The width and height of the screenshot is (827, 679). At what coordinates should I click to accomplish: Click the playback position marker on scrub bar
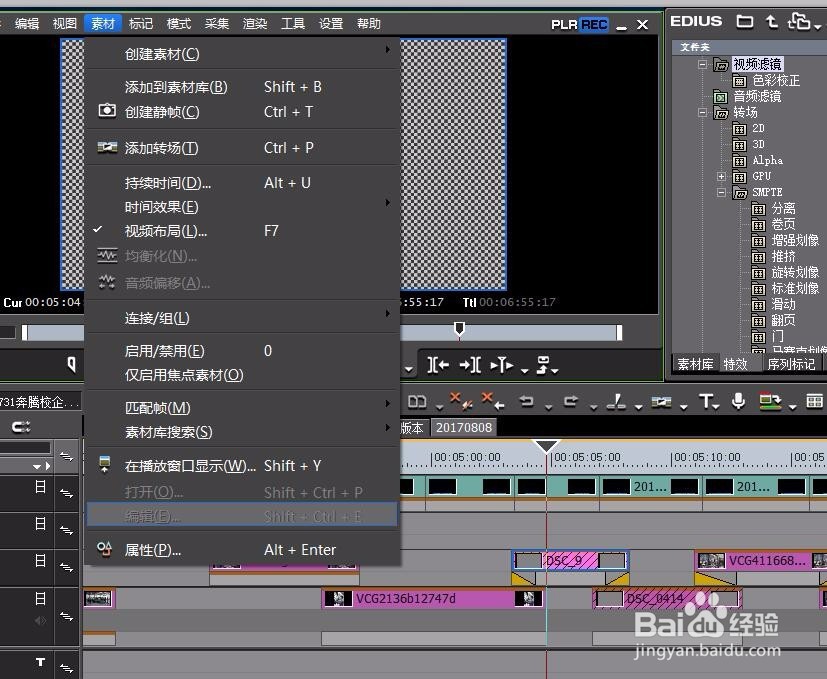(x=459, y=329)
